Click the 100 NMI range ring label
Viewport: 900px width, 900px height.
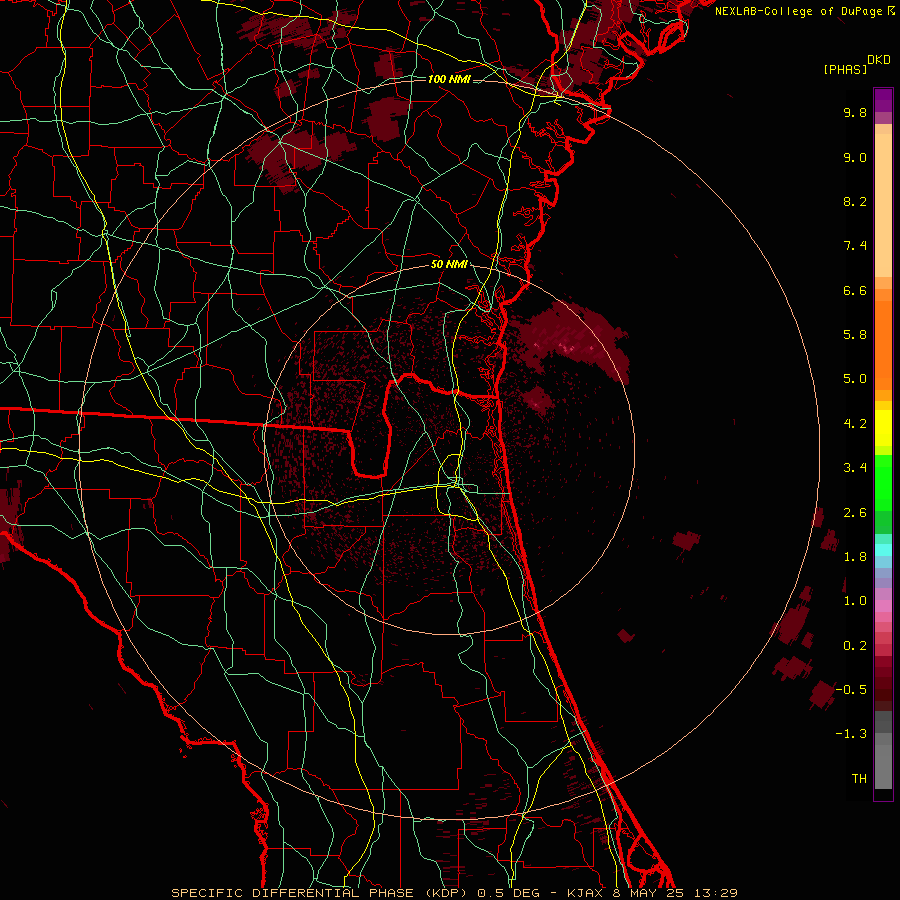coord(449,79)
